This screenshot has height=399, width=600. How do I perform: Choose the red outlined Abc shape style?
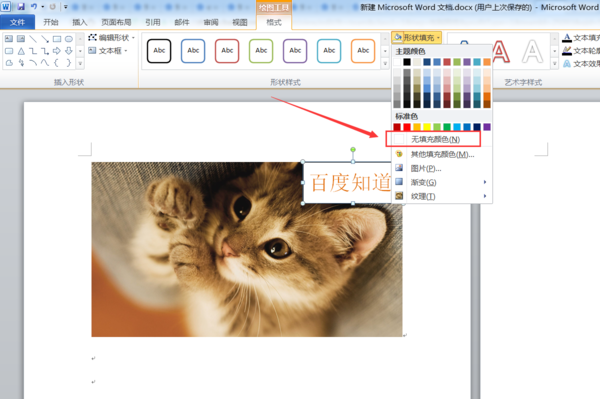pyautogui.click(x=227, y=50)
